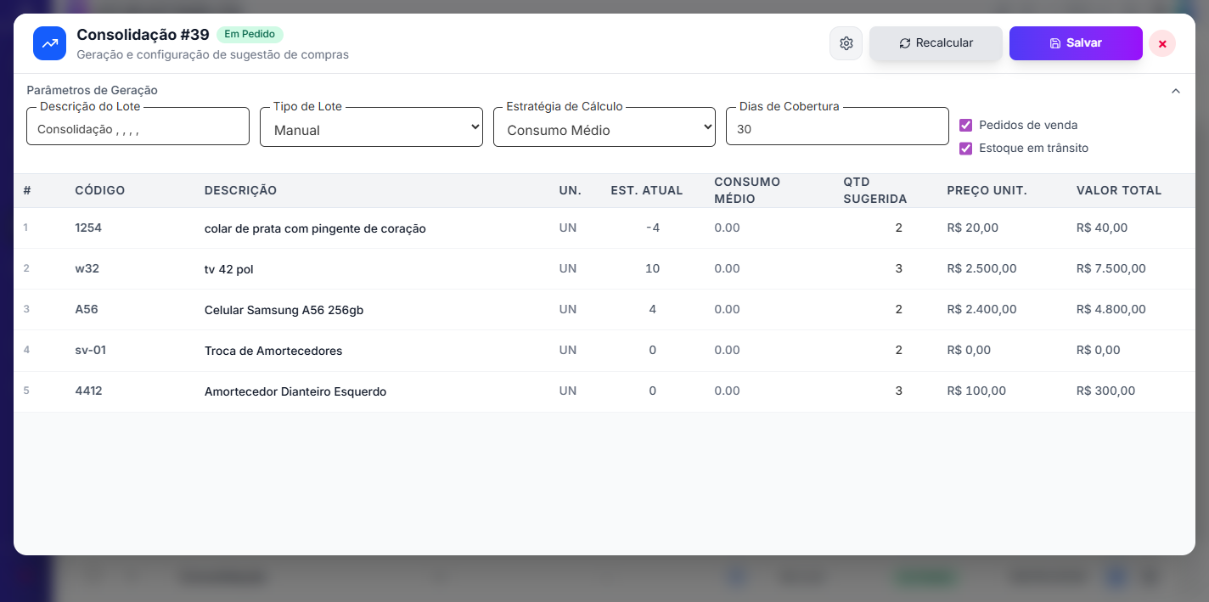Select the w32 code cell
1209x602 pixels.
87,268
